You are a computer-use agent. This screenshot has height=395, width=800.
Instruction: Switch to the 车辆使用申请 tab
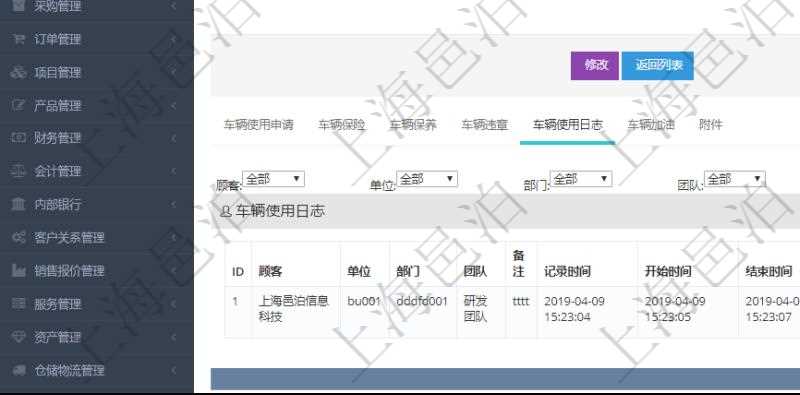click(259, 125)
